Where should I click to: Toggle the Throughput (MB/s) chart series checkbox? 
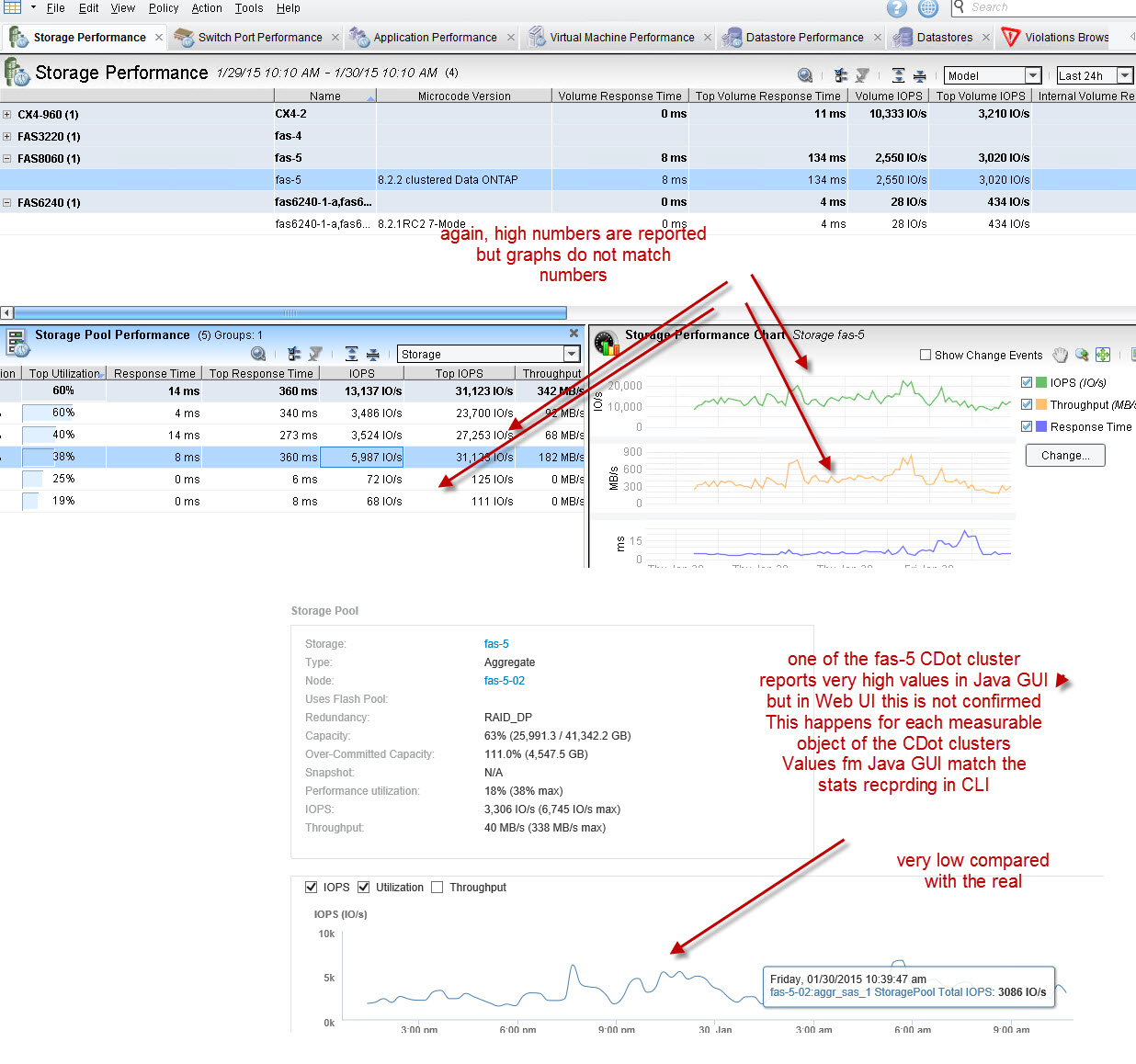tap(1027, 404)
